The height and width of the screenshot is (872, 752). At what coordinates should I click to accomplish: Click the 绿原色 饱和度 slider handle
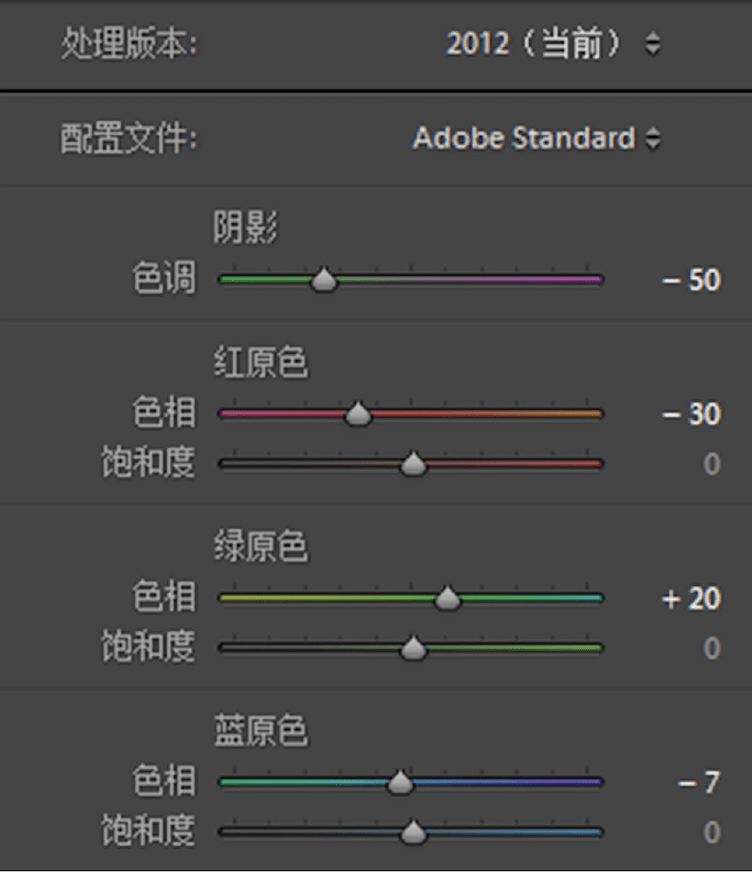413,649
